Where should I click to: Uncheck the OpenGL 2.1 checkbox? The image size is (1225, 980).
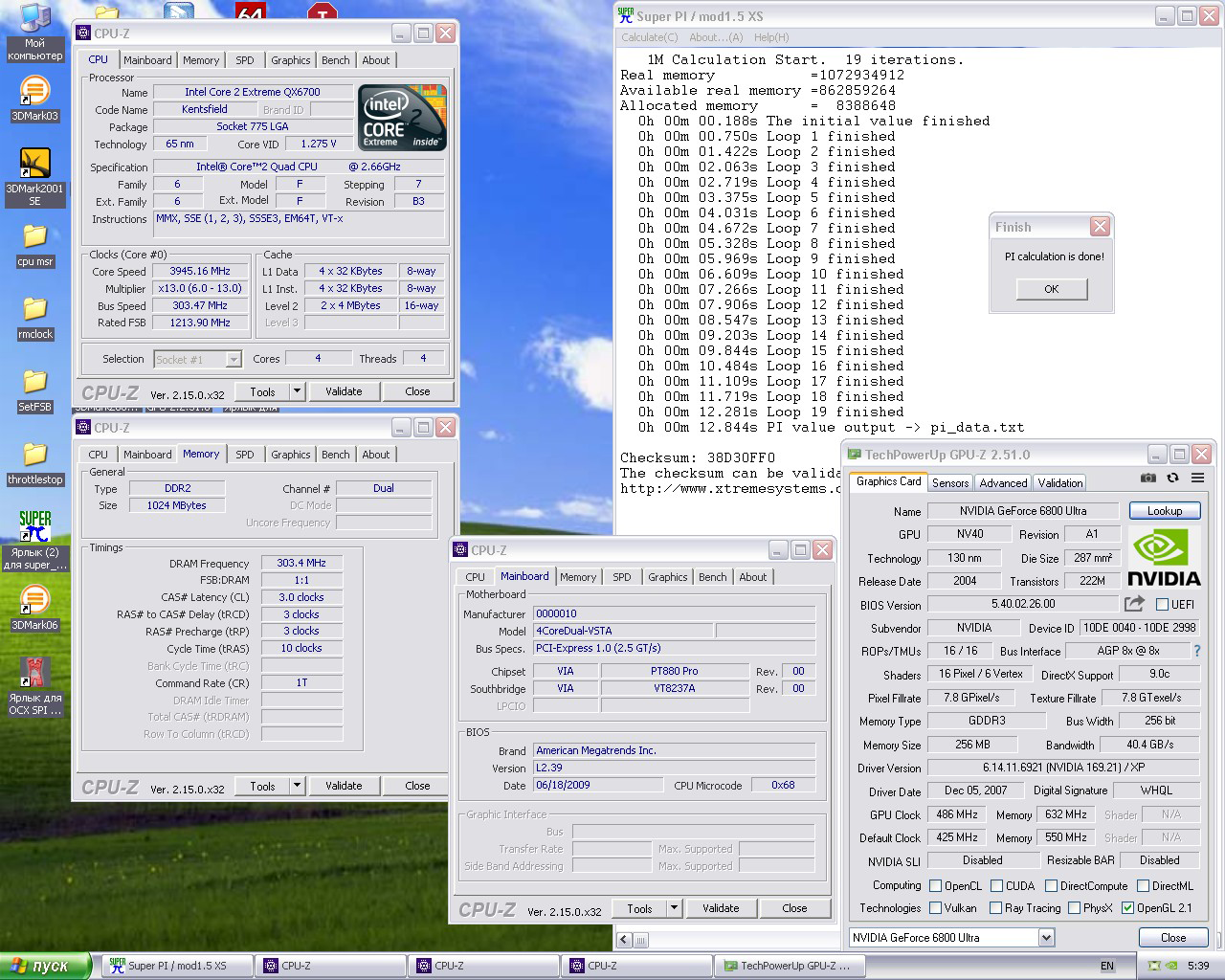coord(1127,907)
